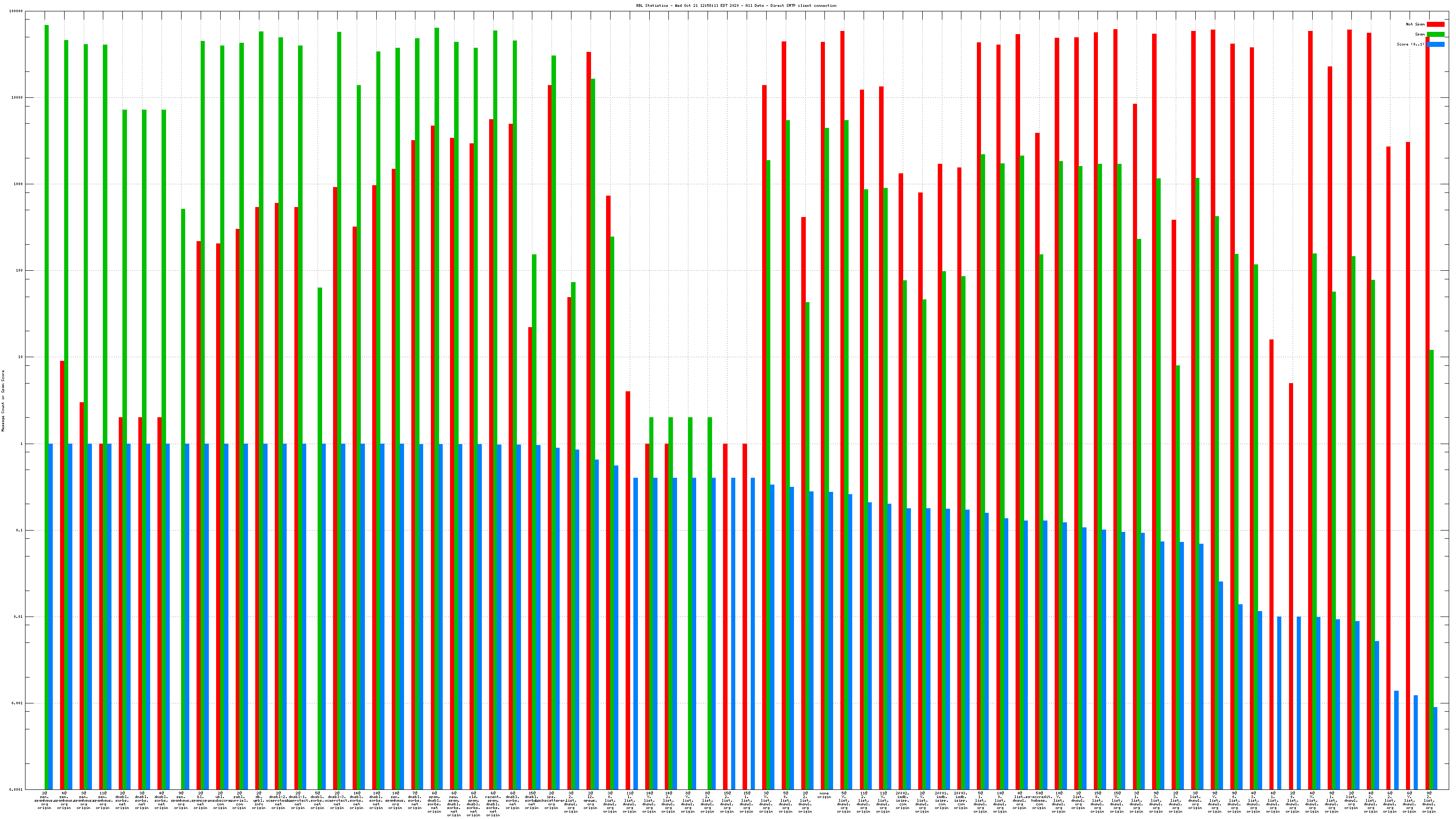Click the ips.backscatterer.org x-axis label
Image resolution: width=1456 pixels, height=819 pixels.
[551, 800]
